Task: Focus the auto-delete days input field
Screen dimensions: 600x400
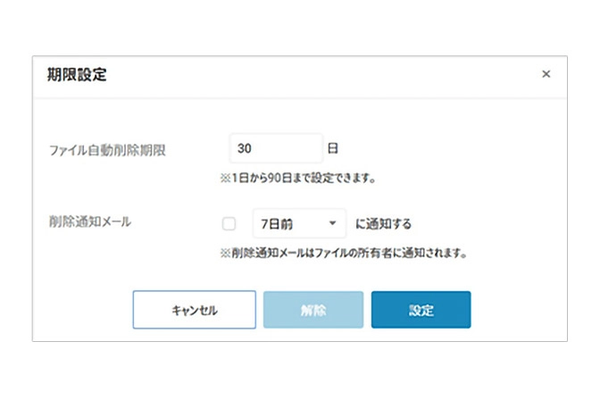Action: point(276,148)
